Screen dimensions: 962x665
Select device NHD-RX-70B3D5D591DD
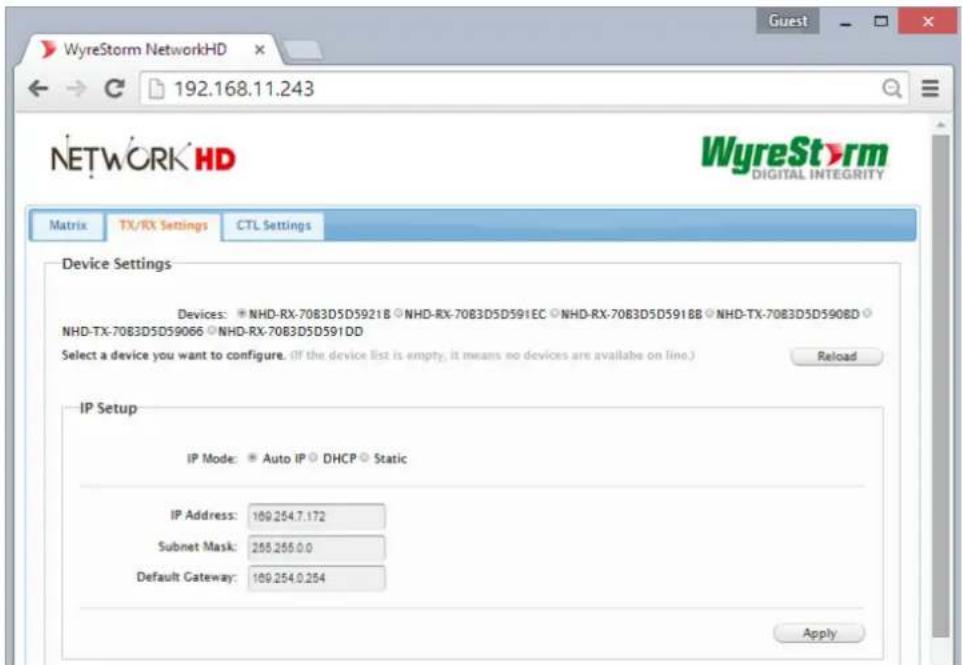click(x=212, y=331)
